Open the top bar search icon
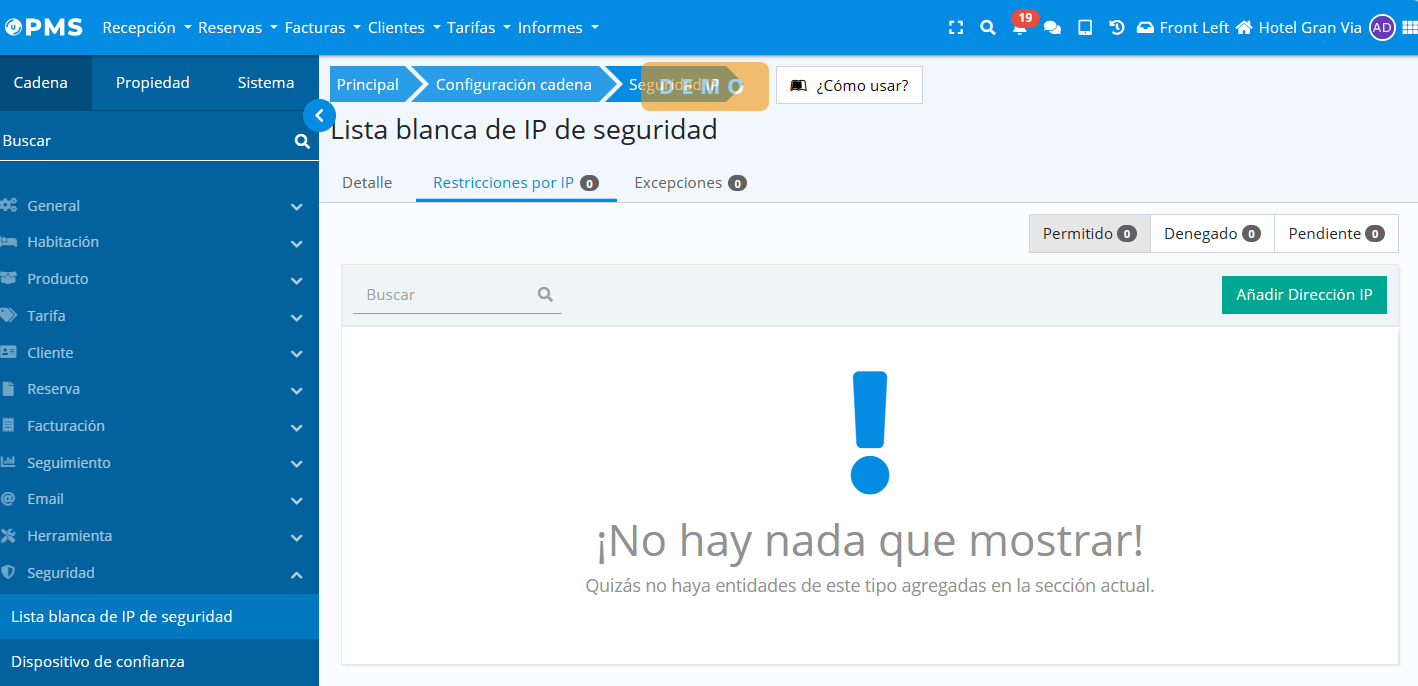 [x=987, y=28]
